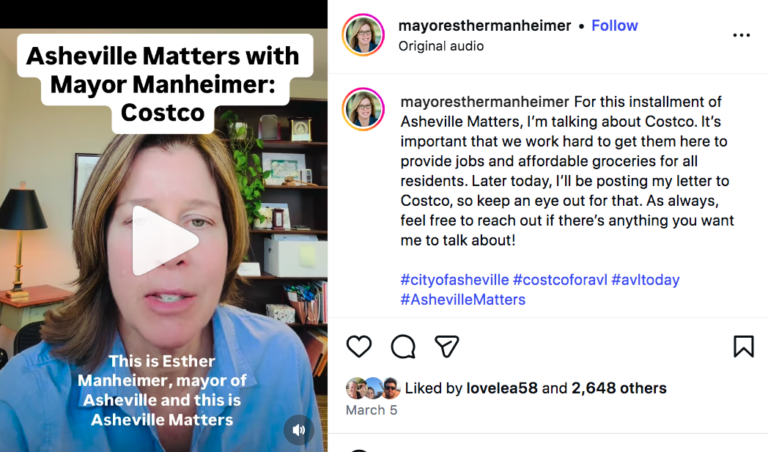The width and height of the screenshot is (768, 452).
Task: Like the post with heart icon
Action: 359,347
